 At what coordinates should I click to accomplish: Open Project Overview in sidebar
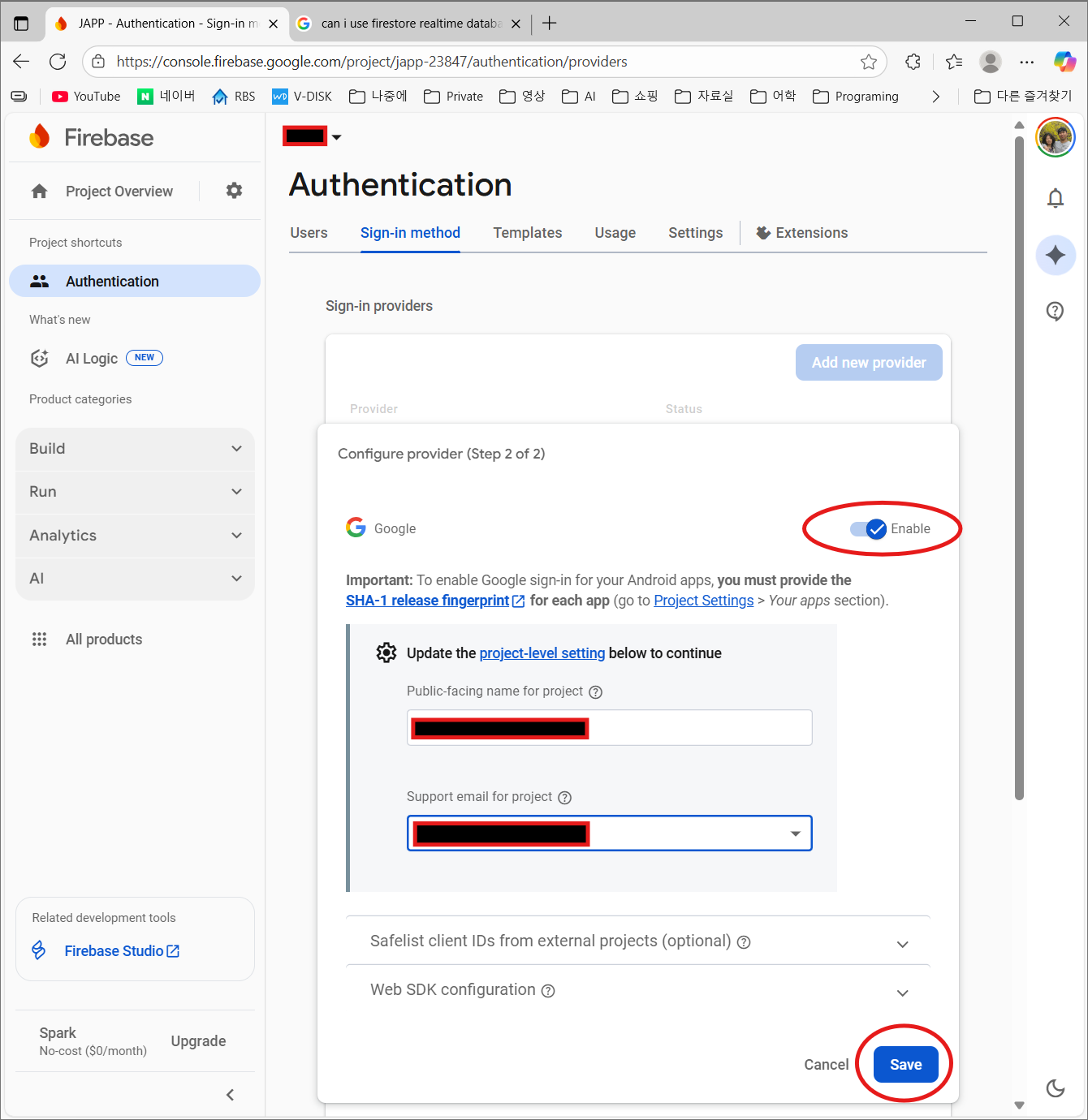coord(119,192)
